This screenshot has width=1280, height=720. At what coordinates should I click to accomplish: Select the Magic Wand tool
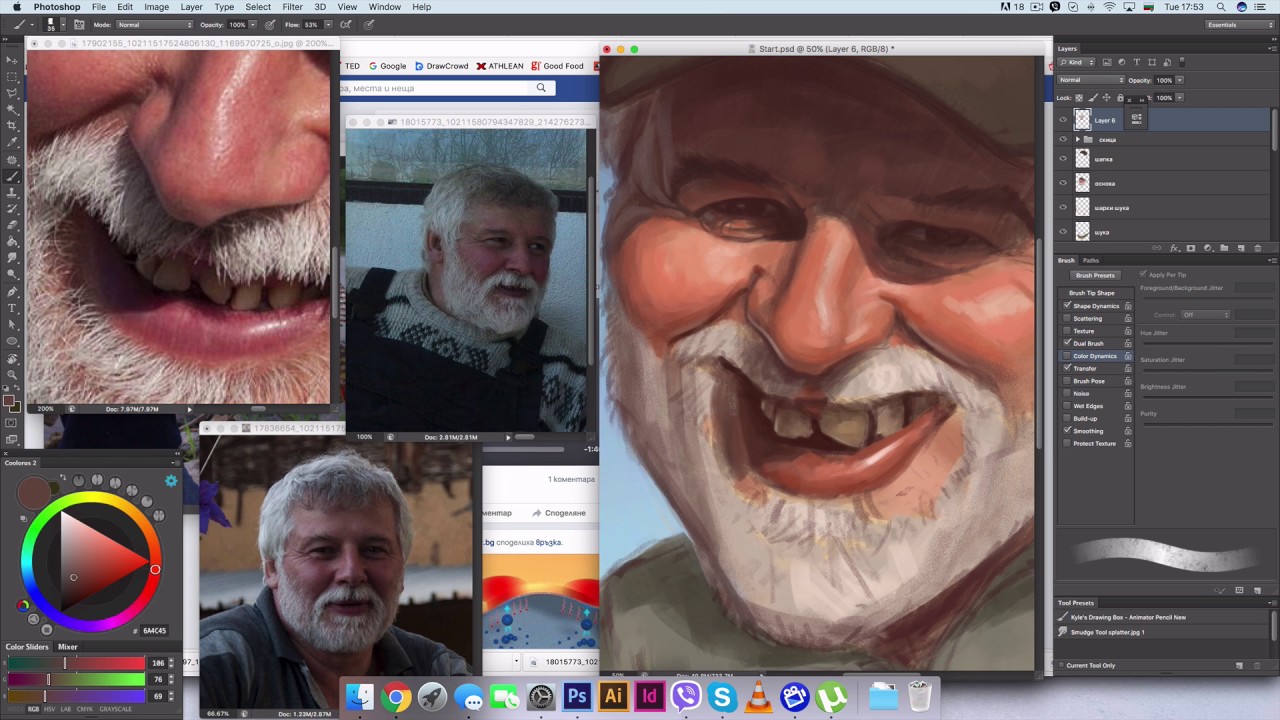pyautogui.click(x=12, y=109)
